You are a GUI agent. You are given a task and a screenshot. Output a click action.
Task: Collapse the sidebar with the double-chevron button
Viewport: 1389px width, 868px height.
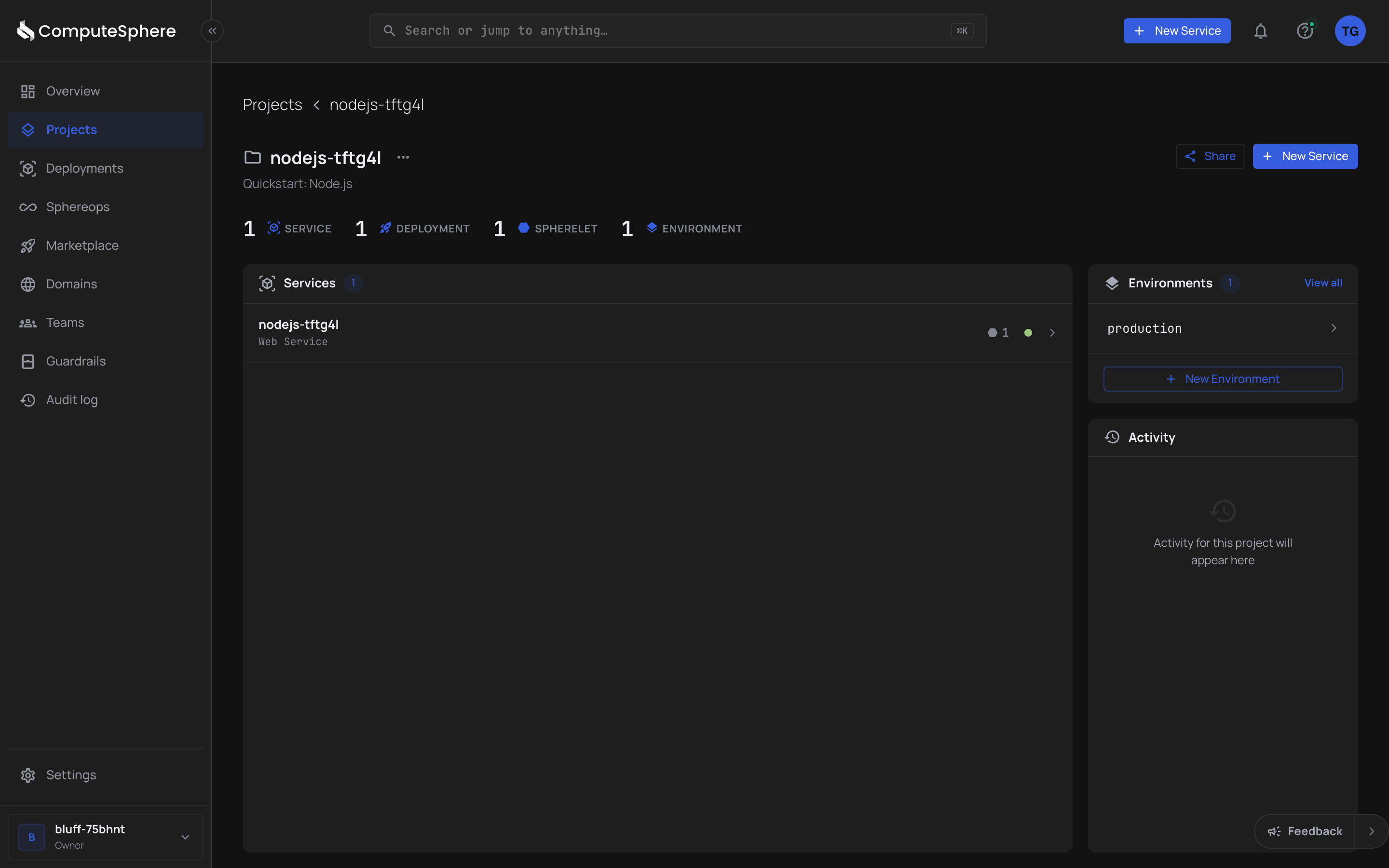pos(212,31)
